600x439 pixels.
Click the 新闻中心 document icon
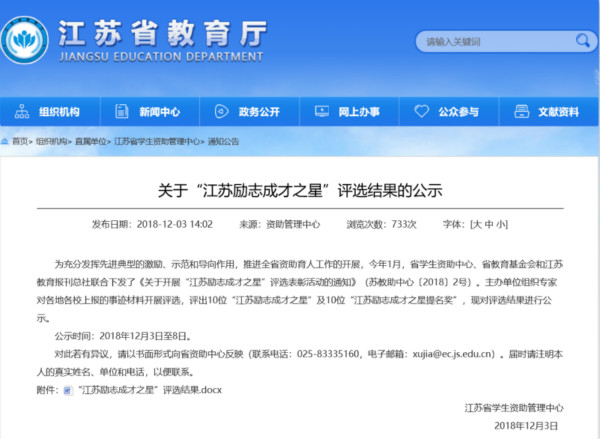125,112
